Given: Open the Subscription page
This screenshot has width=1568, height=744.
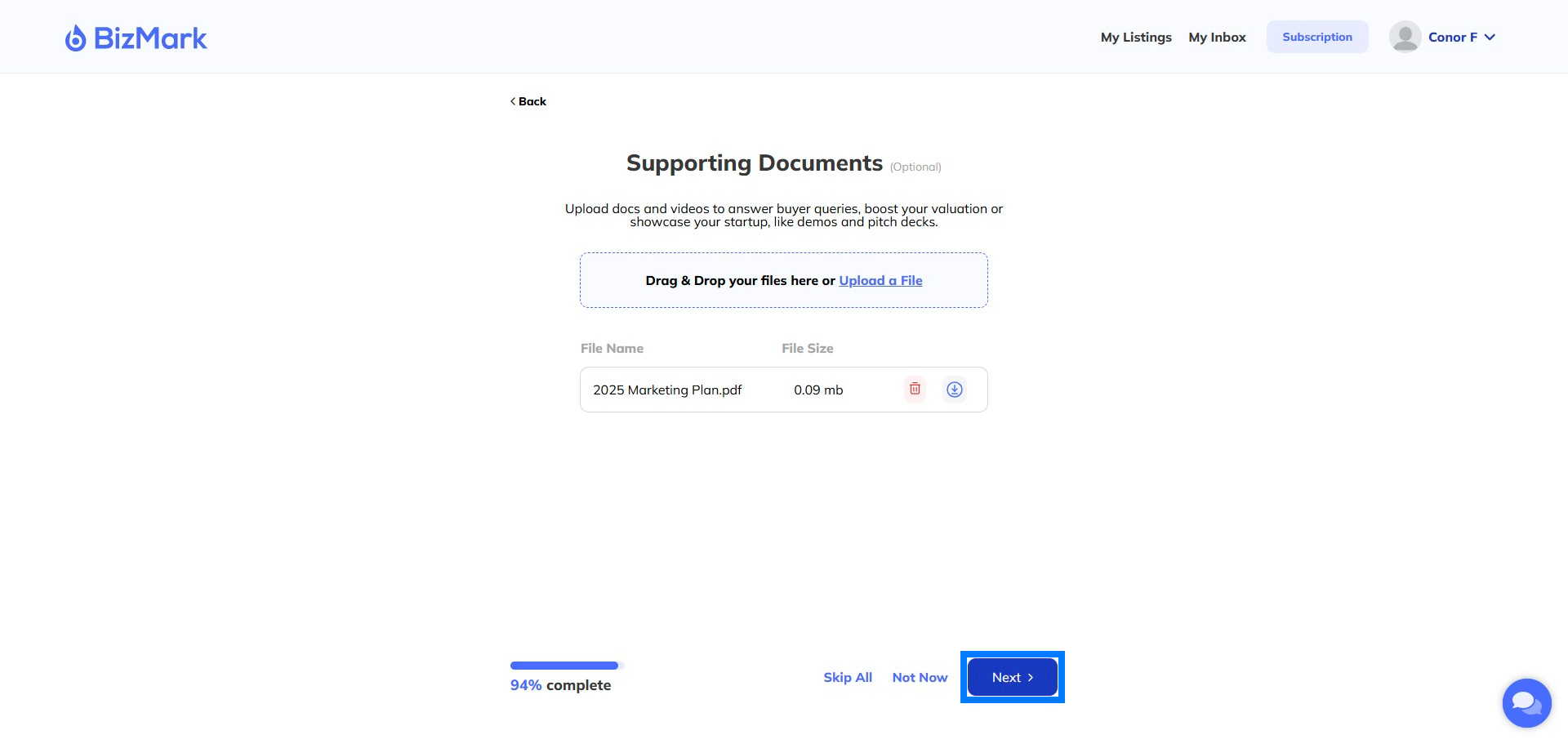Looking at the screenshot, I should click(x=1317, y=37).
